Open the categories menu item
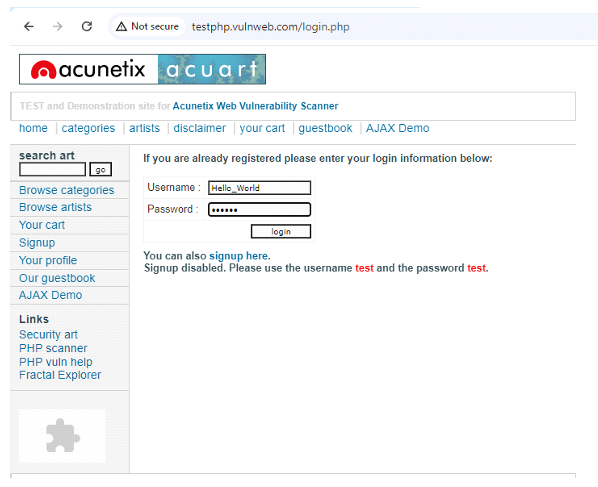 (88, 128)
